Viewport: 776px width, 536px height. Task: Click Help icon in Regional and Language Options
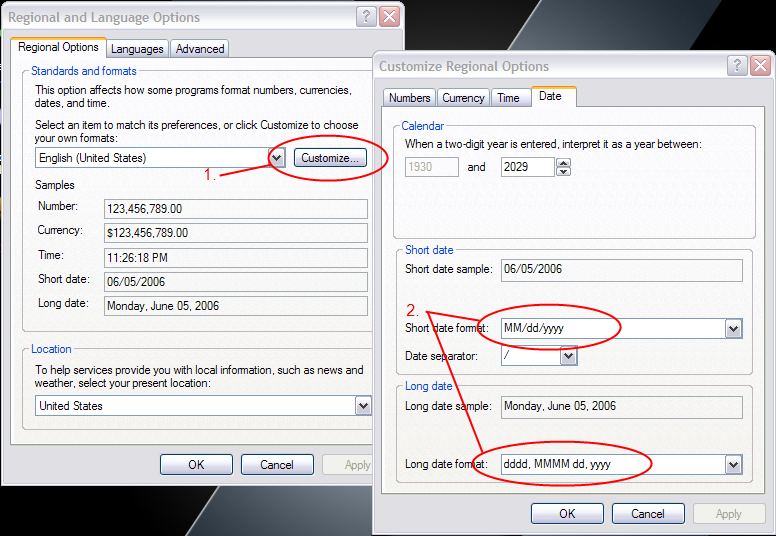pos(367,17)
